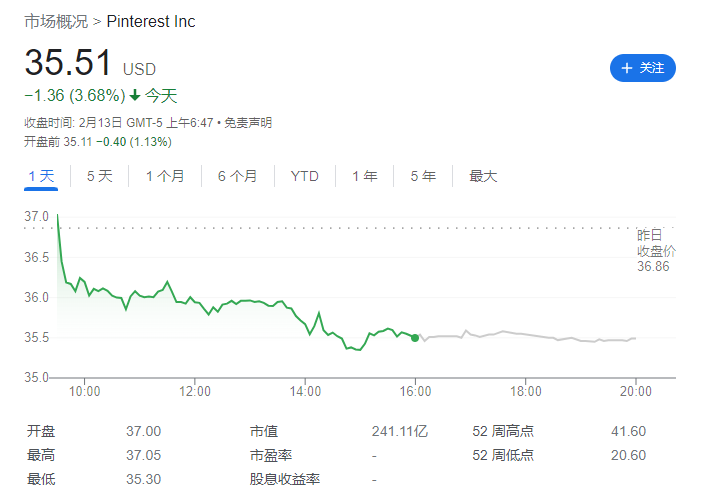
Task: Select the 1 天 time range tab
Action: [41, 176]
